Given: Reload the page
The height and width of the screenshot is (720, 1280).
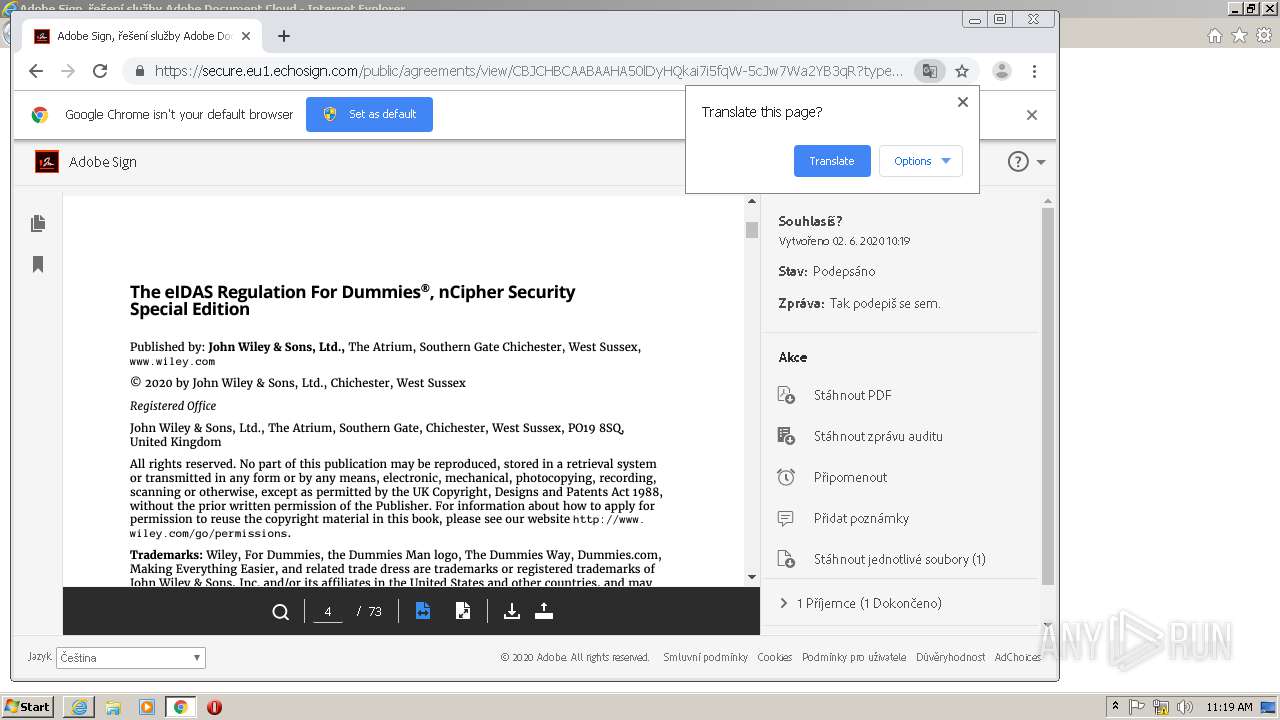Looking at the screenshot, I should [x=100, y=71].
